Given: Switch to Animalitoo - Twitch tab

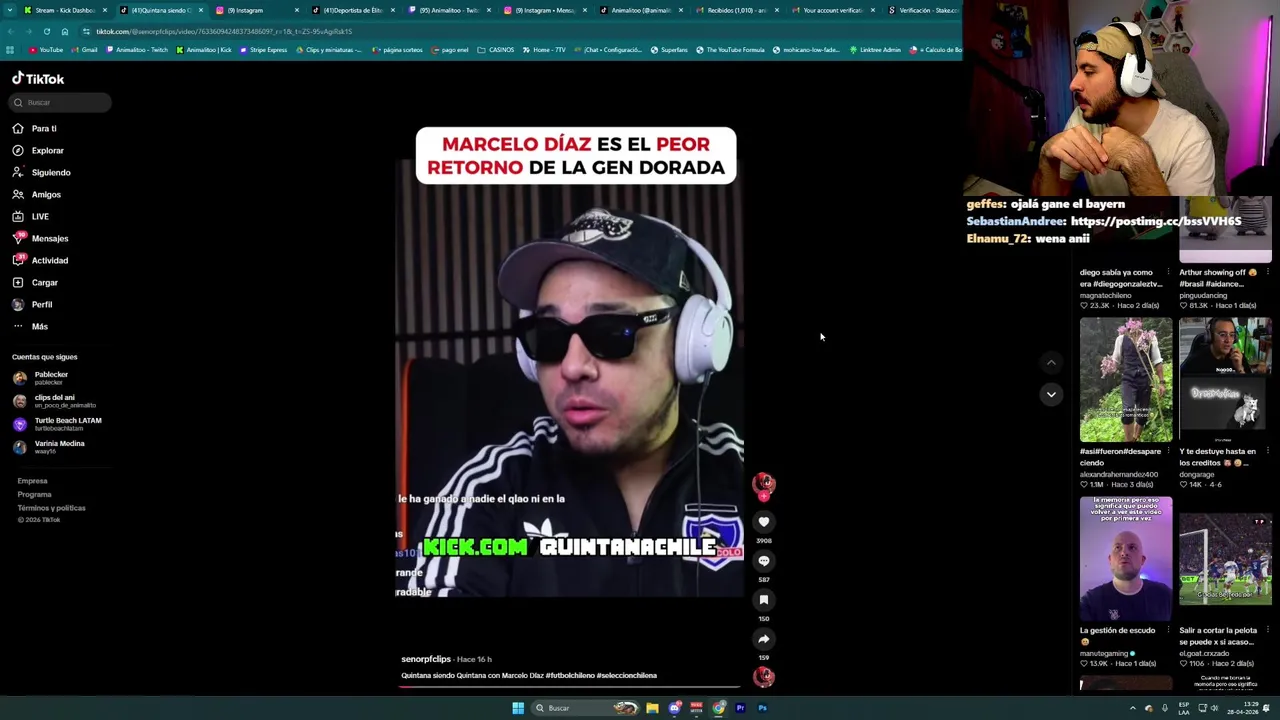Looking at the screenshot, I should (448, 10).
